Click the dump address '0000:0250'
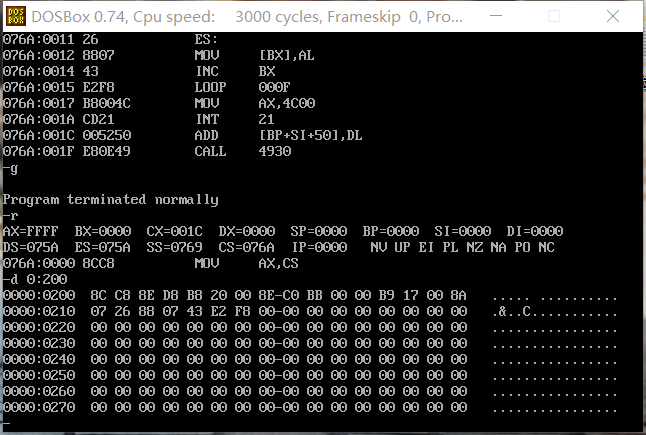Viewport: 646px width, 435px height. (x=39, y=375)
